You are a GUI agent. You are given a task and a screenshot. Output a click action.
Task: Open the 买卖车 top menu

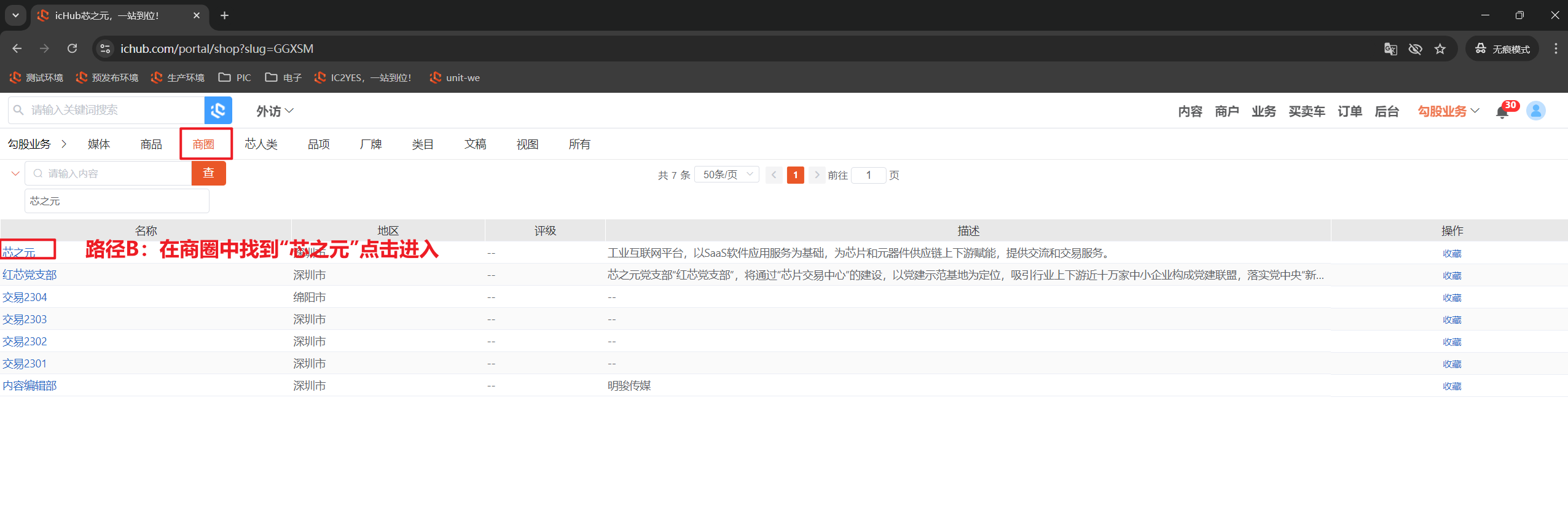point(1307,111)
